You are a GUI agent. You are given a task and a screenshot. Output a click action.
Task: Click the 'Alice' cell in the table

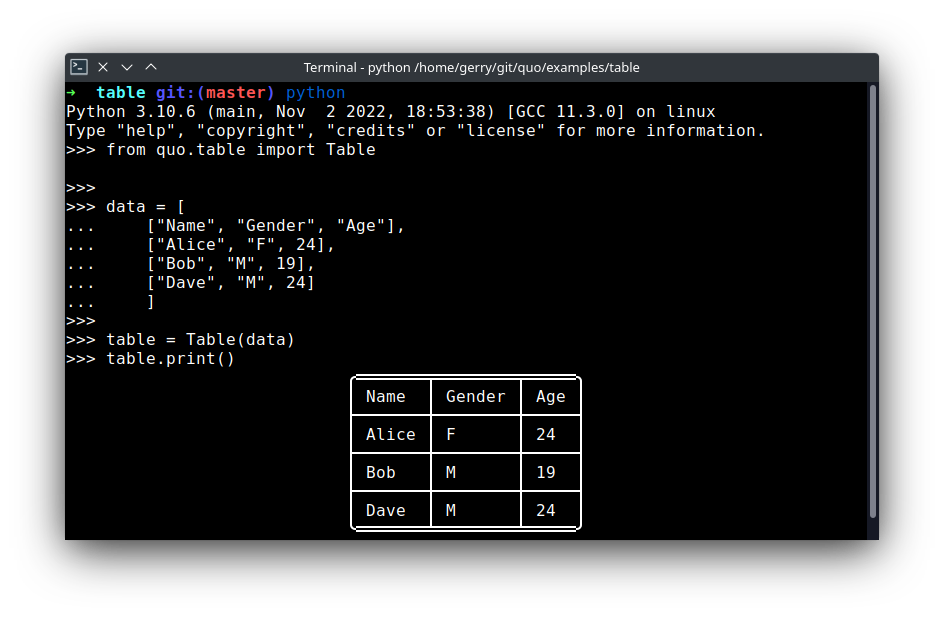(x=390, y=435)
